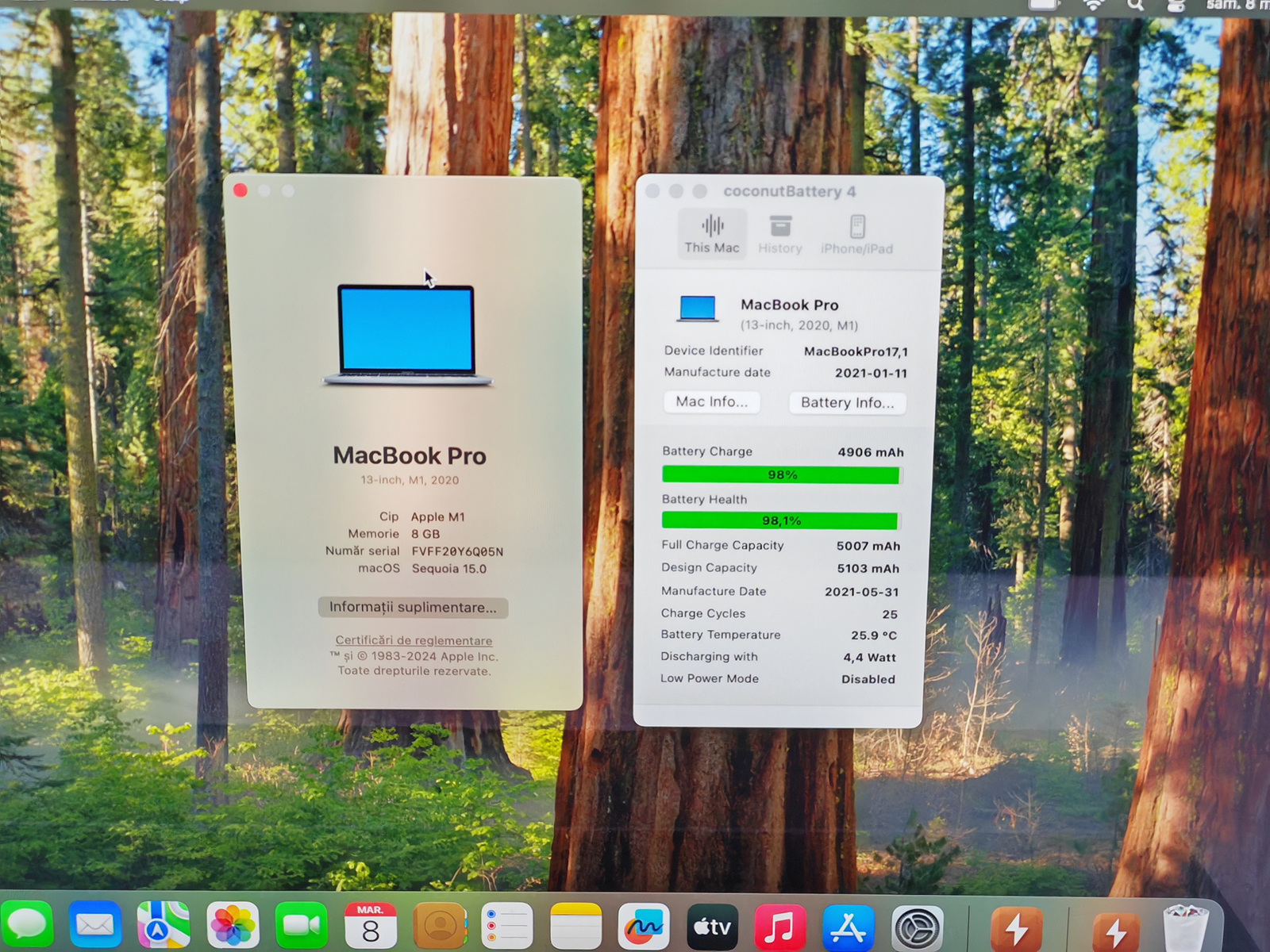
Task: Click the green Battery Charge 98% bar
Action: click(781, 475)
